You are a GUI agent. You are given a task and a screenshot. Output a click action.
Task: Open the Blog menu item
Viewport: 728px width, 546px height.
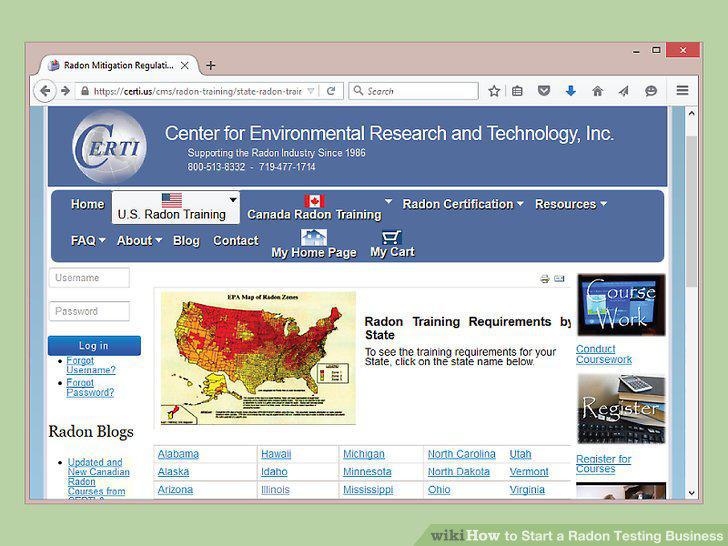pyautogui.click(x=186, y=240)
